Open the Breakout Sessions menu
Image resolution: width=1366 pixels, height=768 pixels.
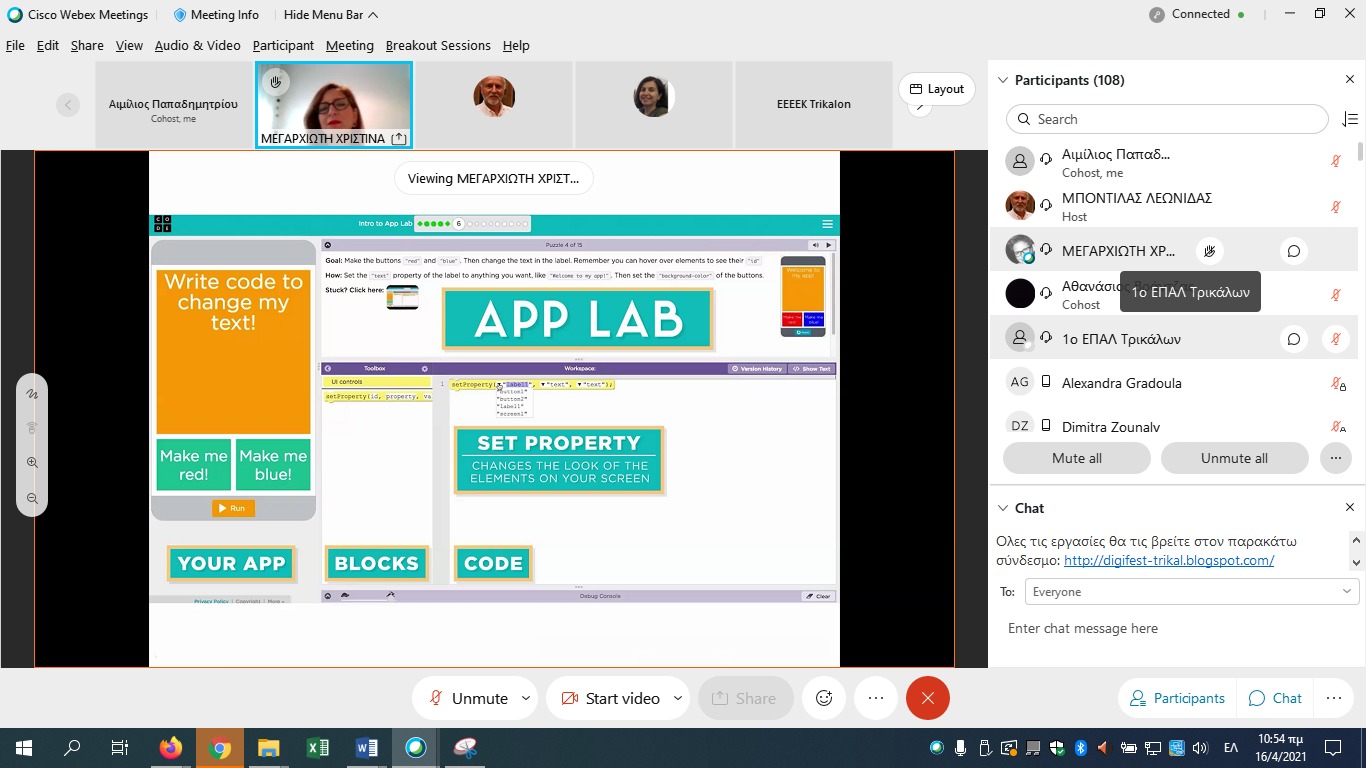point(438,45)
